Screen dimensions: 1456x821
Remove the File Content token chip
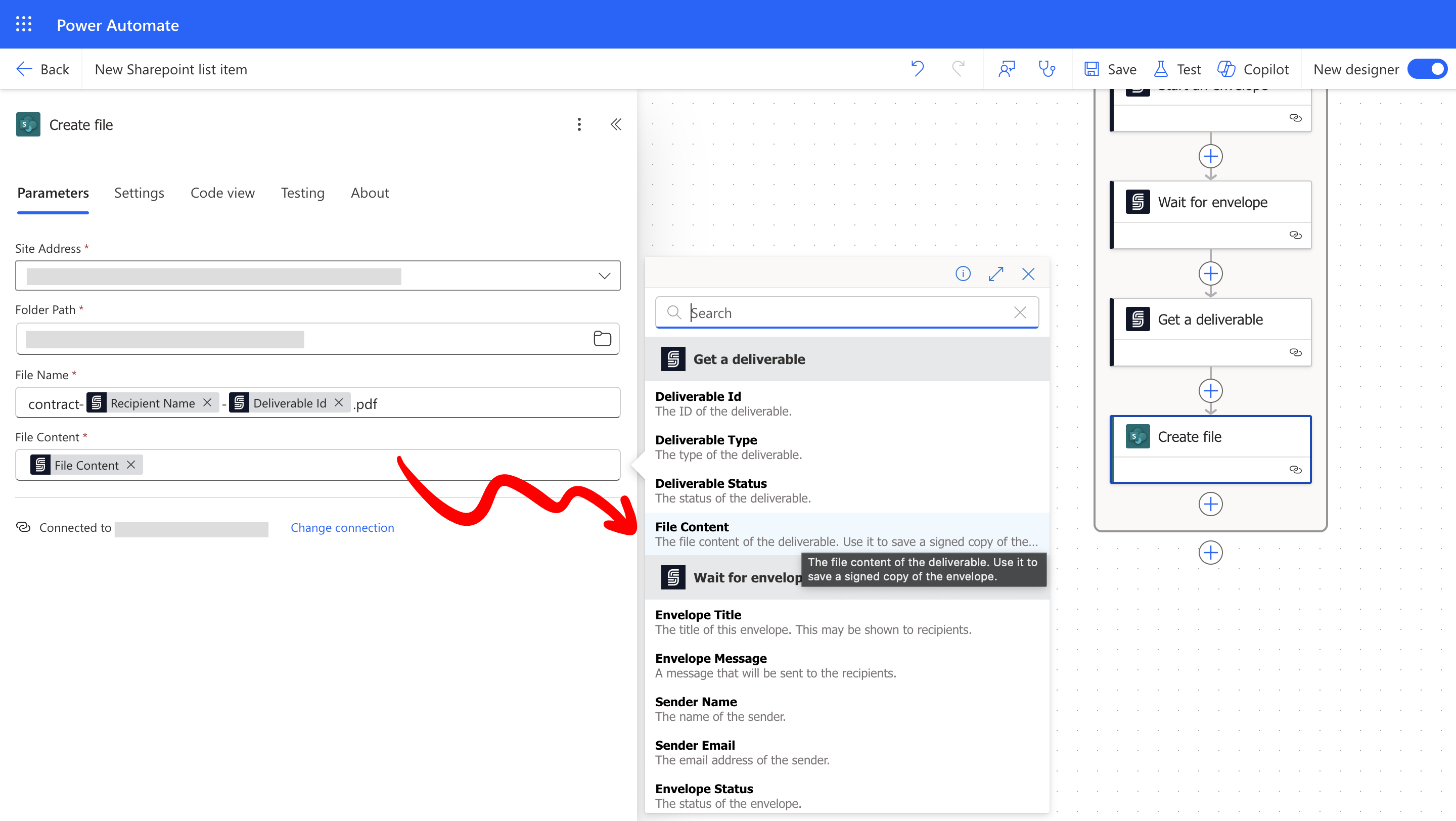(131, 465)
